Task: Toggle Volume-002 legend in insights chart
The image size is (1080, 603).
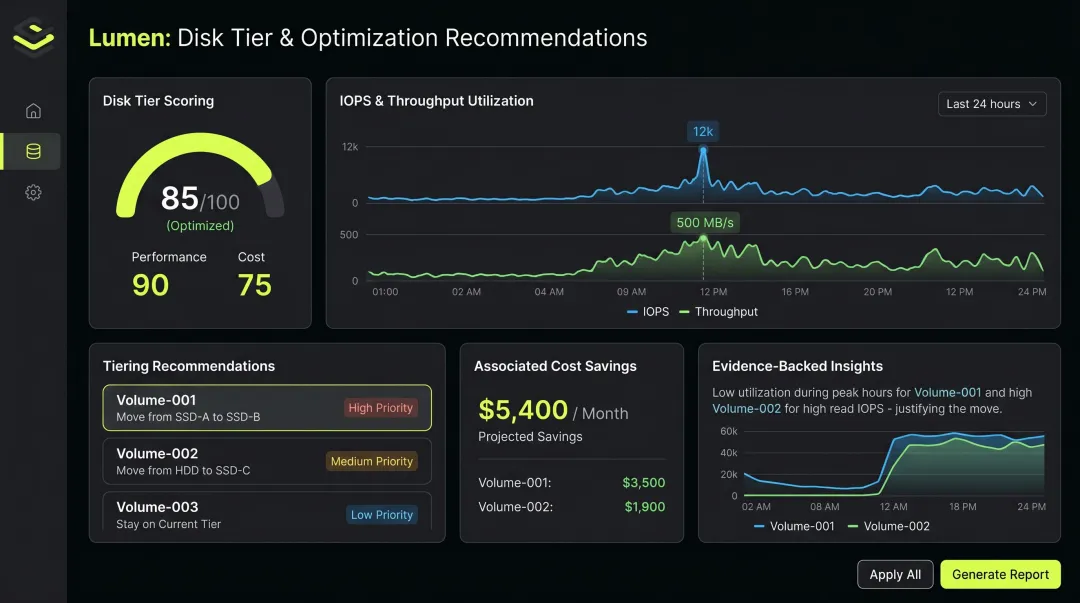Action: (889, 526)
